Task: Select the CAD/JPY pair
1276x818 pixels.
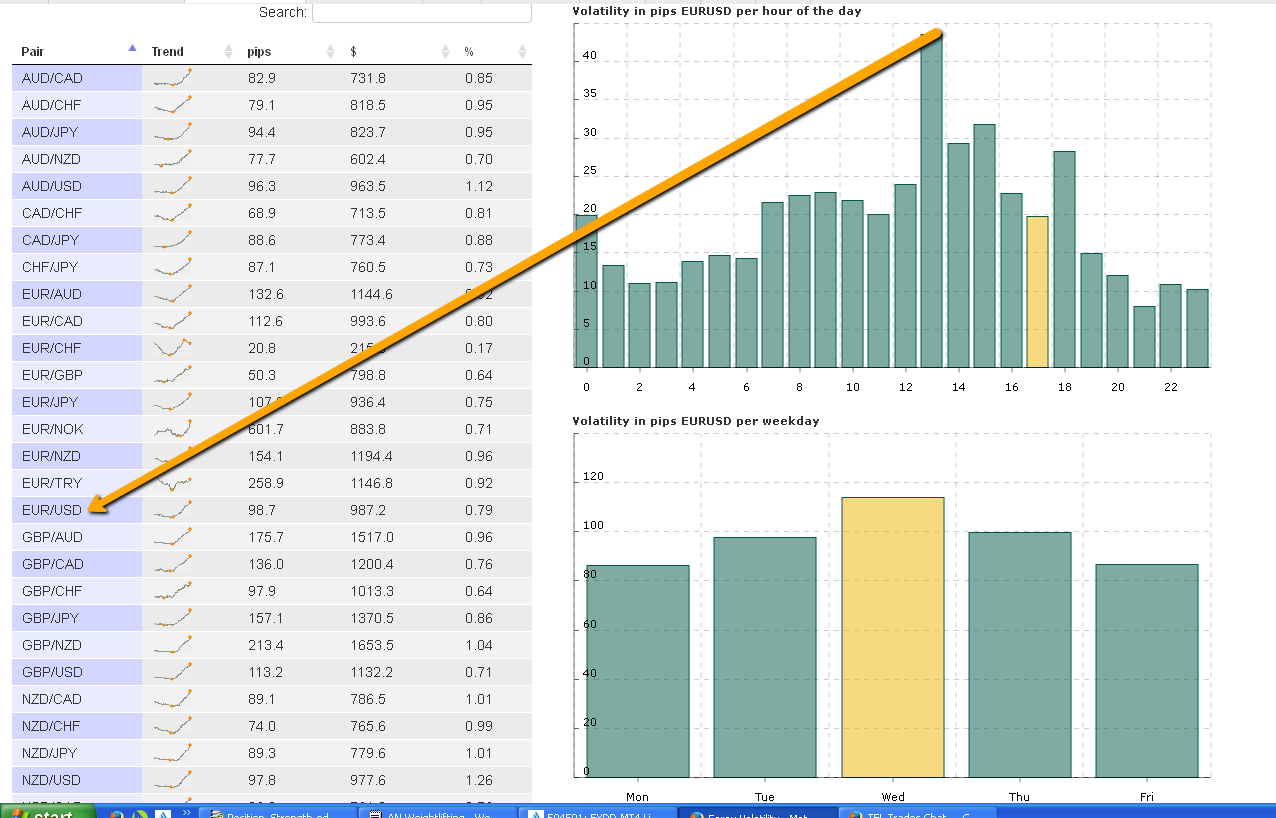Action: pyautogui.click(x=50, y=240)
